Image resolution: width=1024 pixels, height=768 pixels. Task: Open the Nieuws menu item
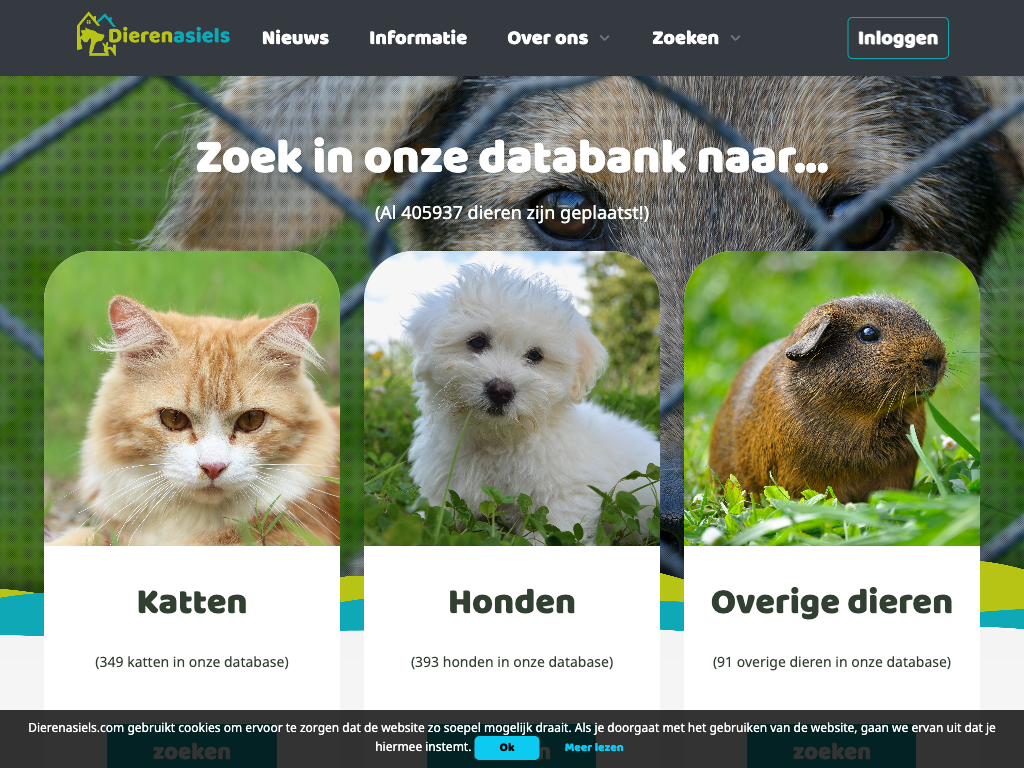[x=295, y=38]
